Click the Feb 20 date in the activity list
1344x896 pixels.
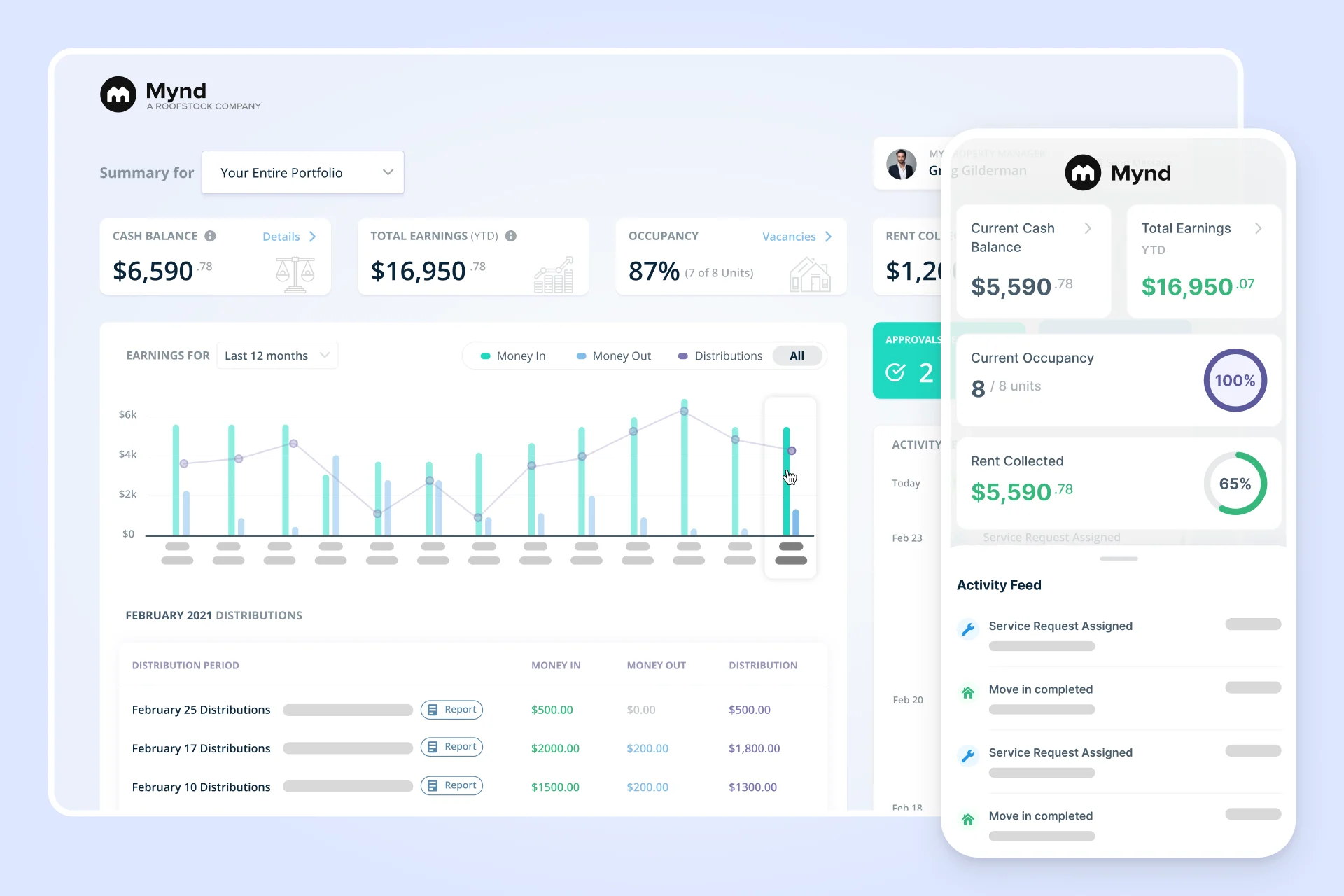[x=908, y=700]
